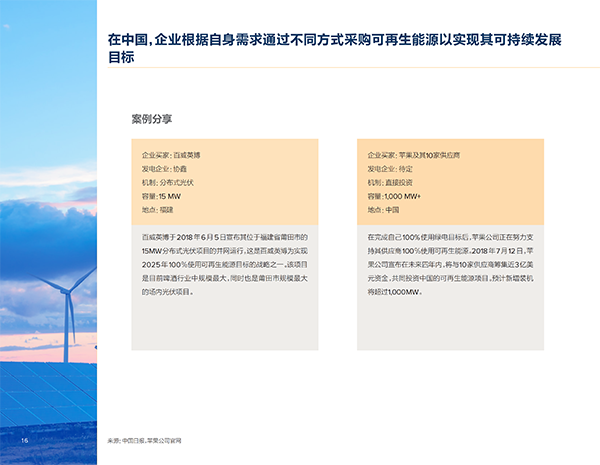Click the line starting '2025年 100%使用可再生能源'

(225, 264)
